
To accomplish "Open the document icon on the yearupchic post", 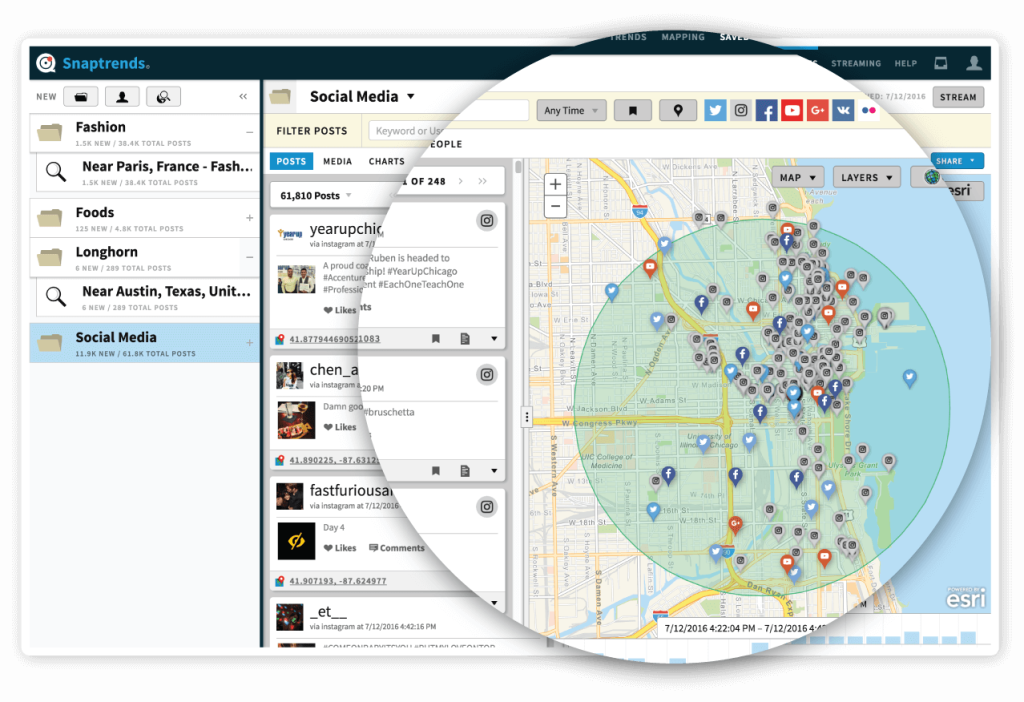I will [x=465, y=339].
